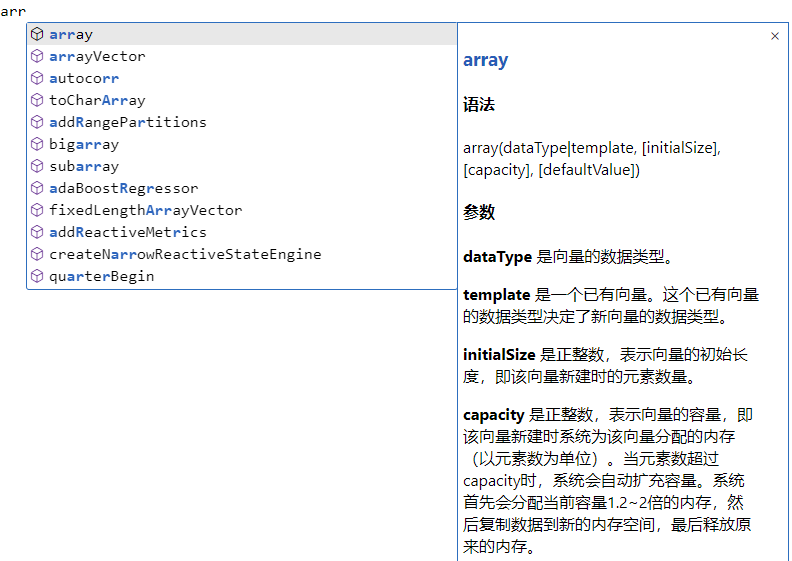
Task: Click the typed text arr in editor
Action: [13, 12]
